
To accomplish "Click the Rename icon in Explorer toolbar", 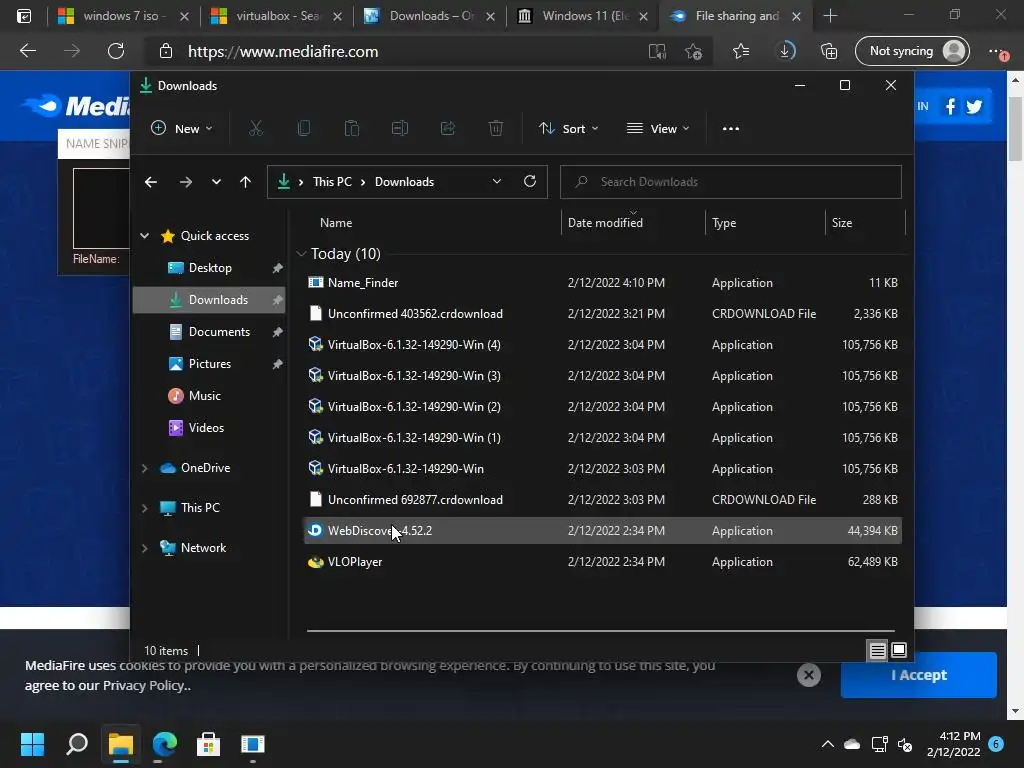I will (400, 129).
